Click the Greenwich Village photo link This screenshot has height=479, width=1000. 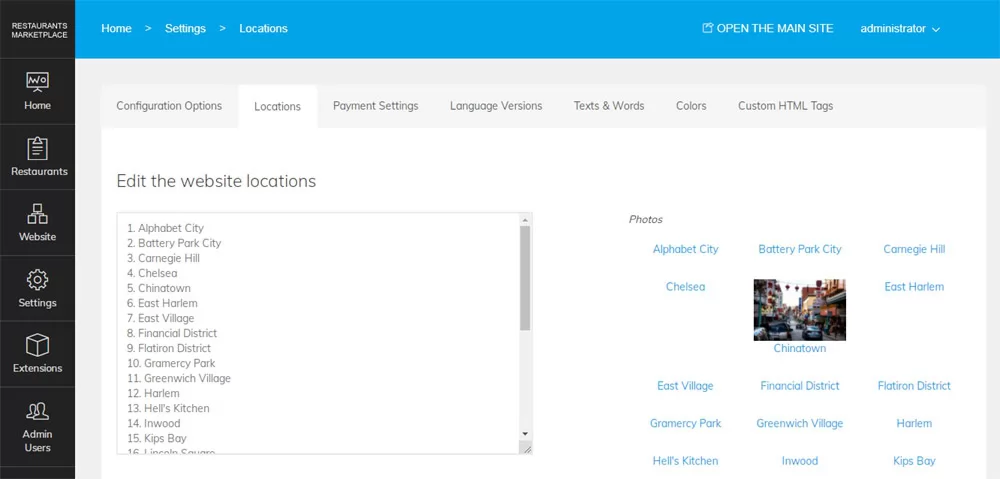(x=800, y=424)
